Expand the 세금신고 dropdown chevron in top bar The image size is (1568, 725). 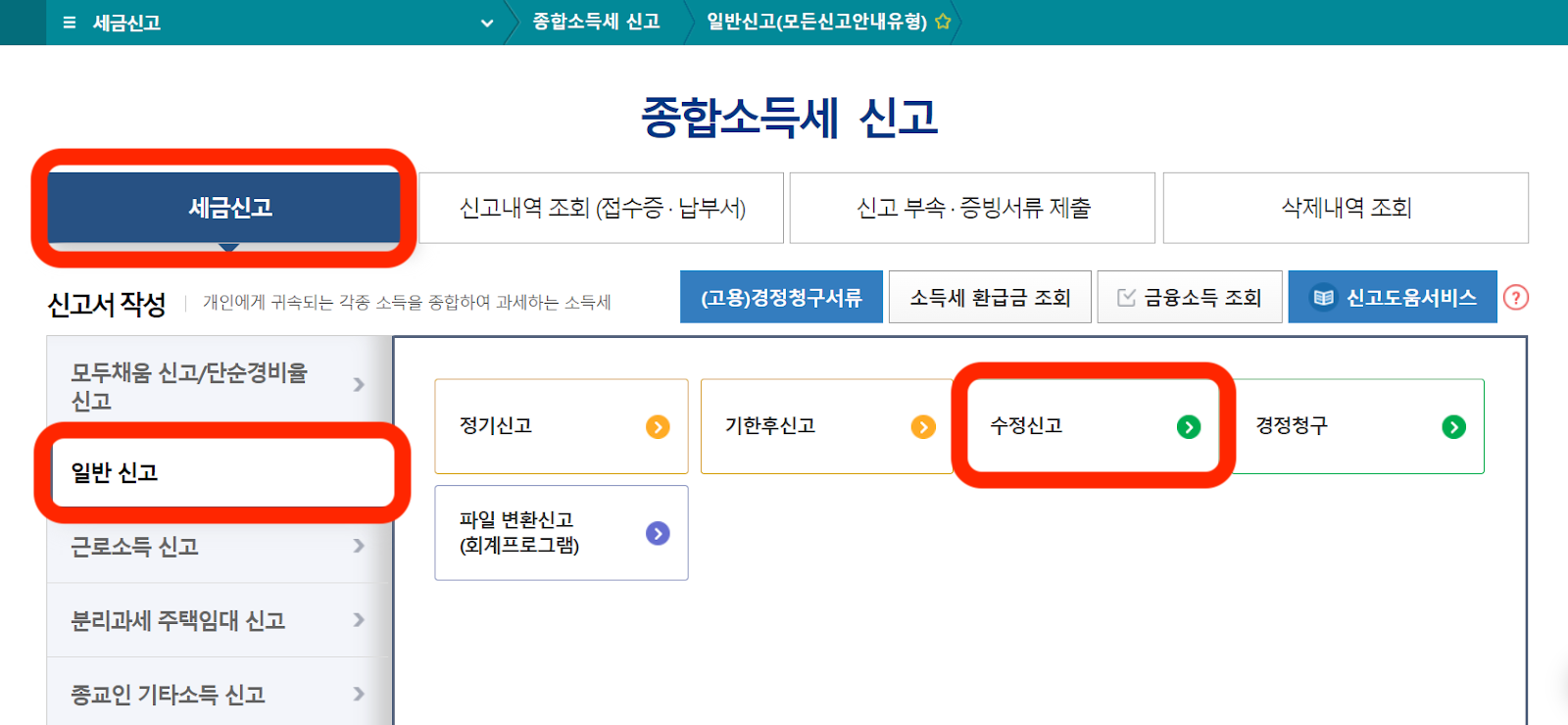487,23
